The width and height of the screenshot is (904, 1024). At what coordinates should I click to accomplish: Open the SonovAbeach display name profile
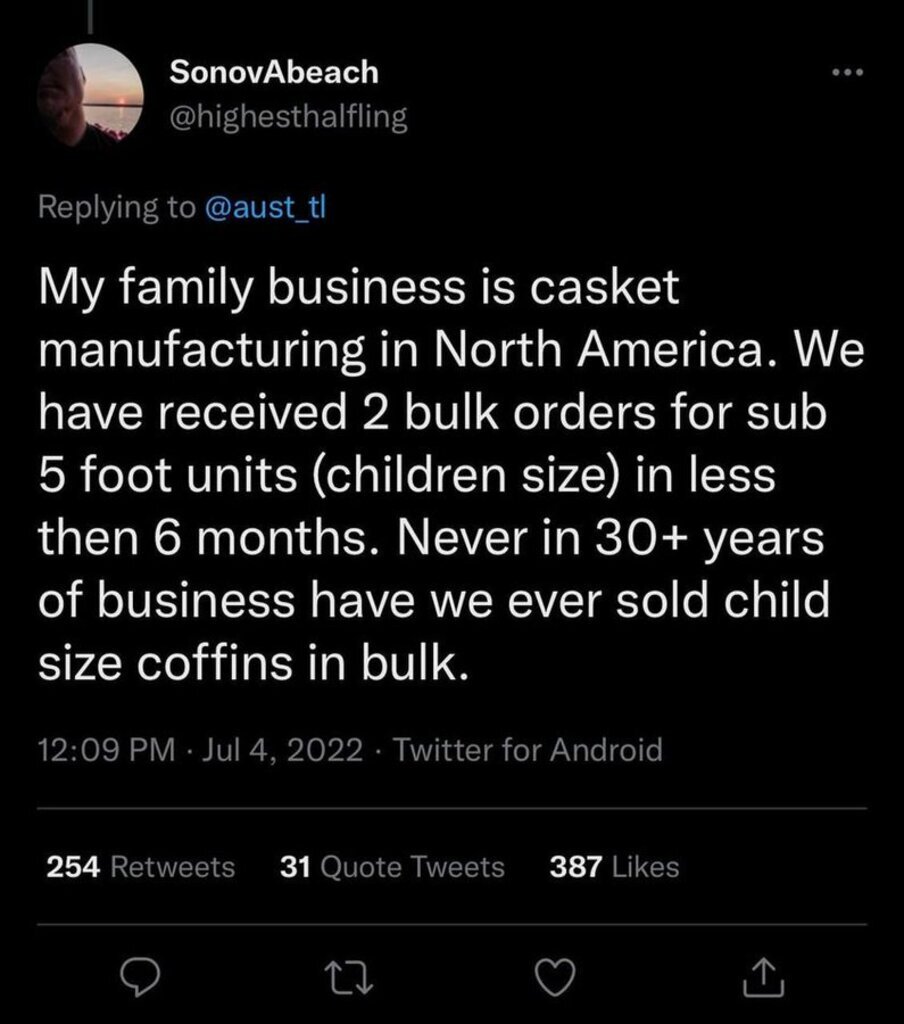[274, 72]
